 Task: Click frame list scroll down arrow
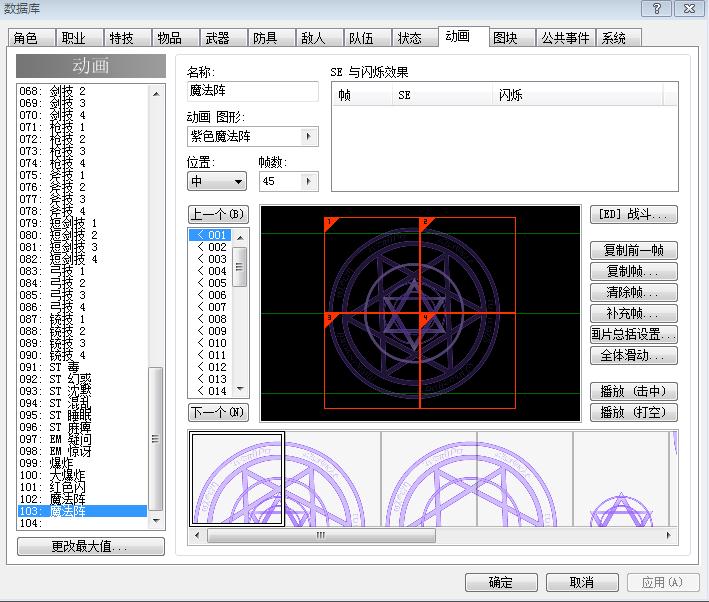[x=240, y=389]
